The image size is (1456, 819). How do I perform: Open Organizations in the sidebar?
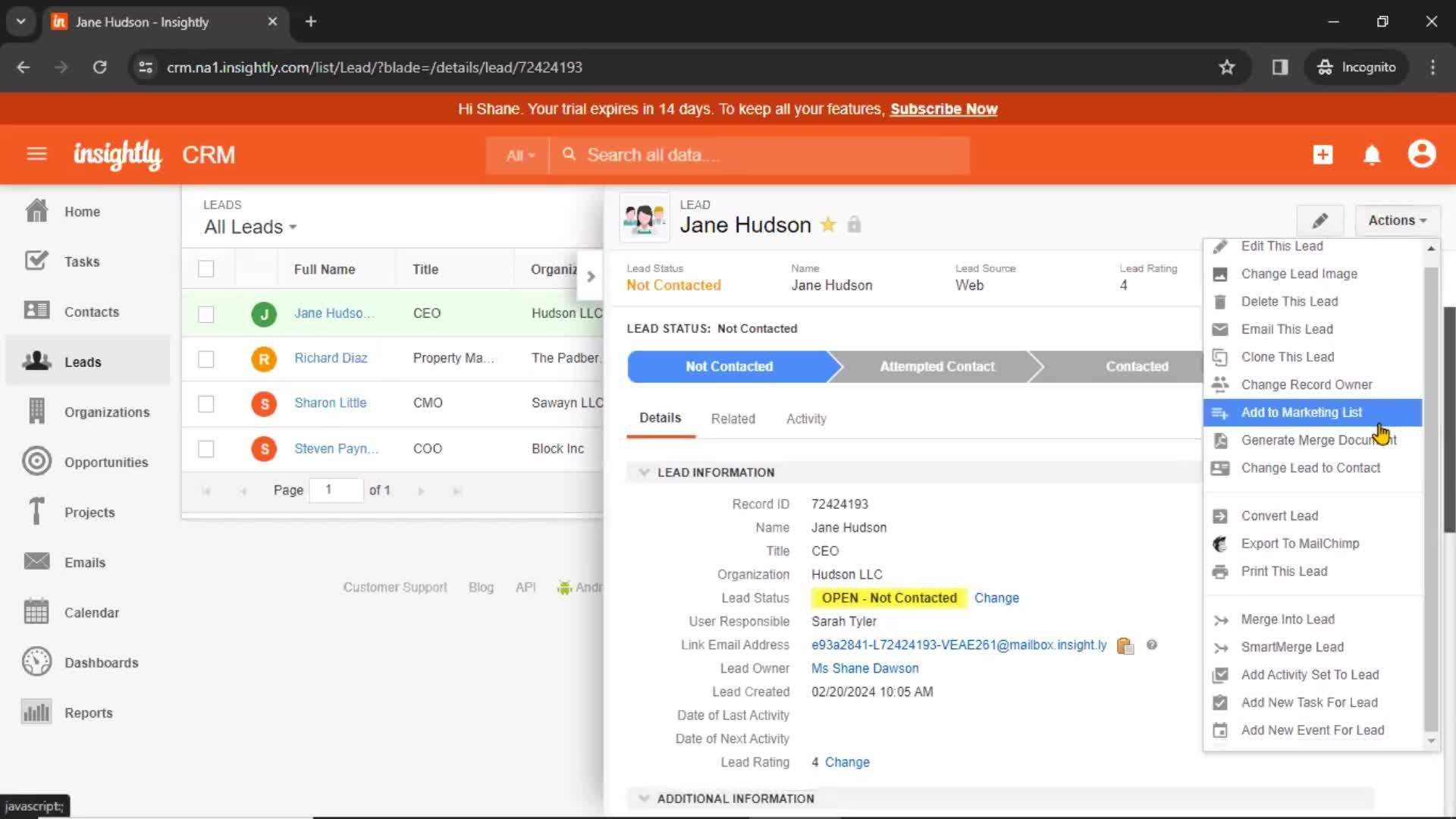tap(87, 412)
